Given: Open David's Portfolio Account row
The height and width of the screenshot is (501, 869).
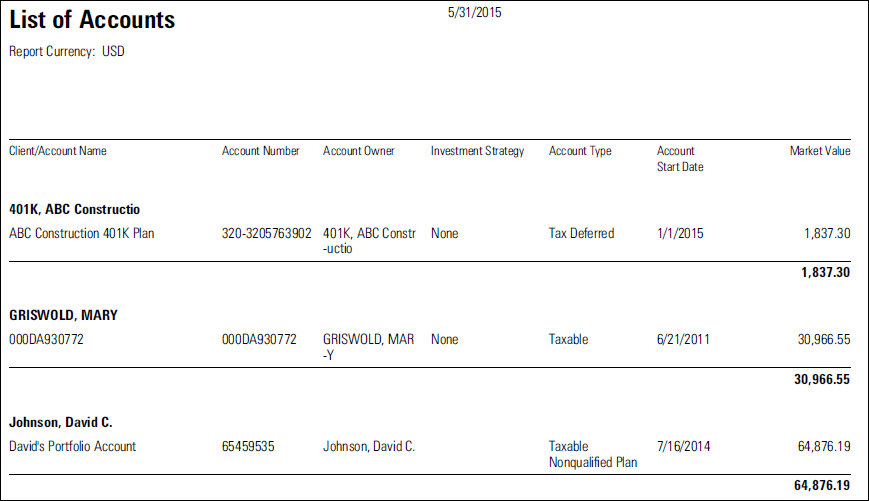Looking at the screenshot, I should [73, 446].
